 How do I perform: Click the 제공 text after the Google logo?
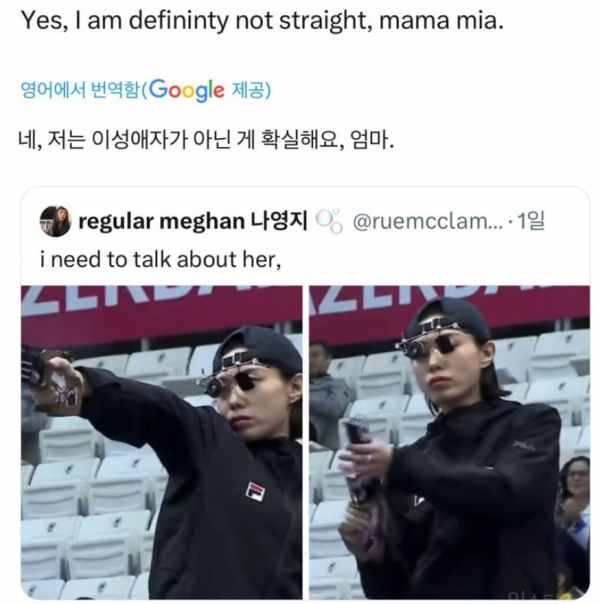[x=247, y=91]
